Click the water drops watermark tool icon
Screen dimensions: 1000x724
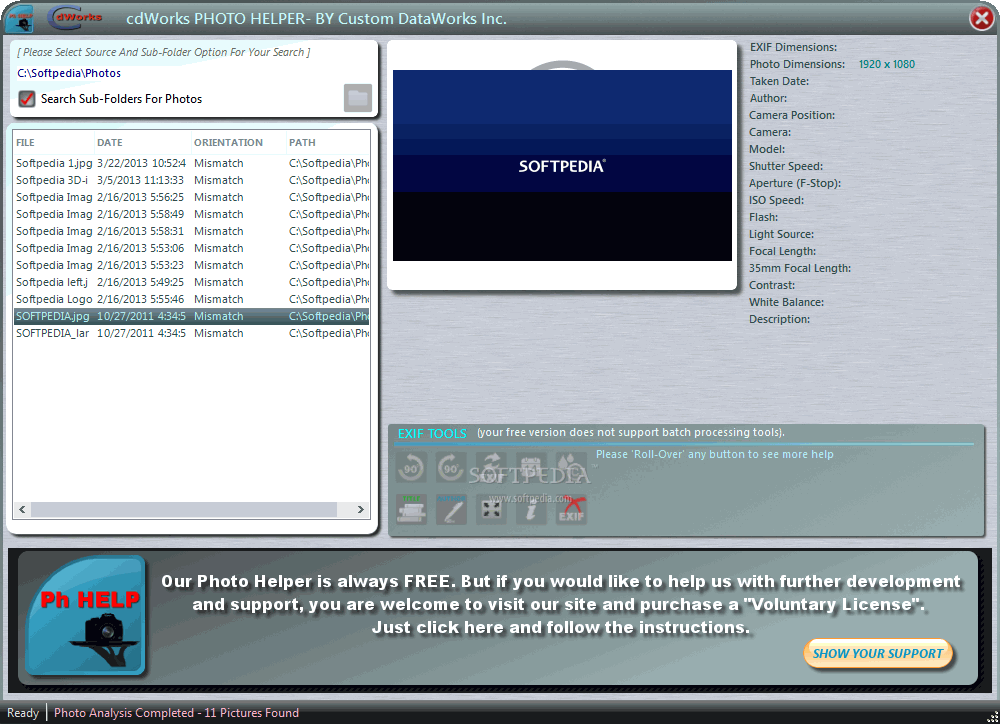(x=571, y=468)
